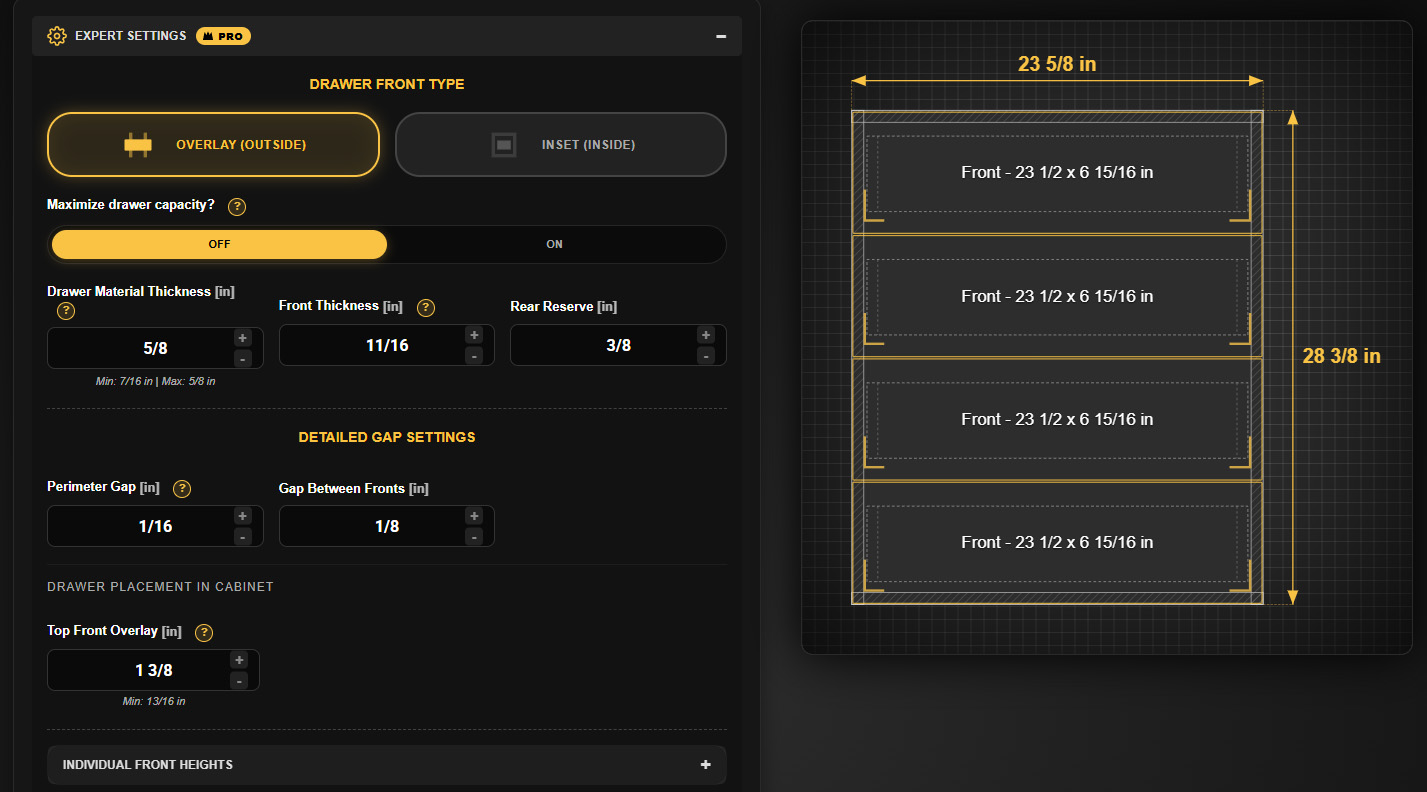Image resolution: width=1427 pixels, height=792 pixels.
Task: Increase Gap Between Fronts with plus
Action: pyautogui.click(x=474, y=516)
